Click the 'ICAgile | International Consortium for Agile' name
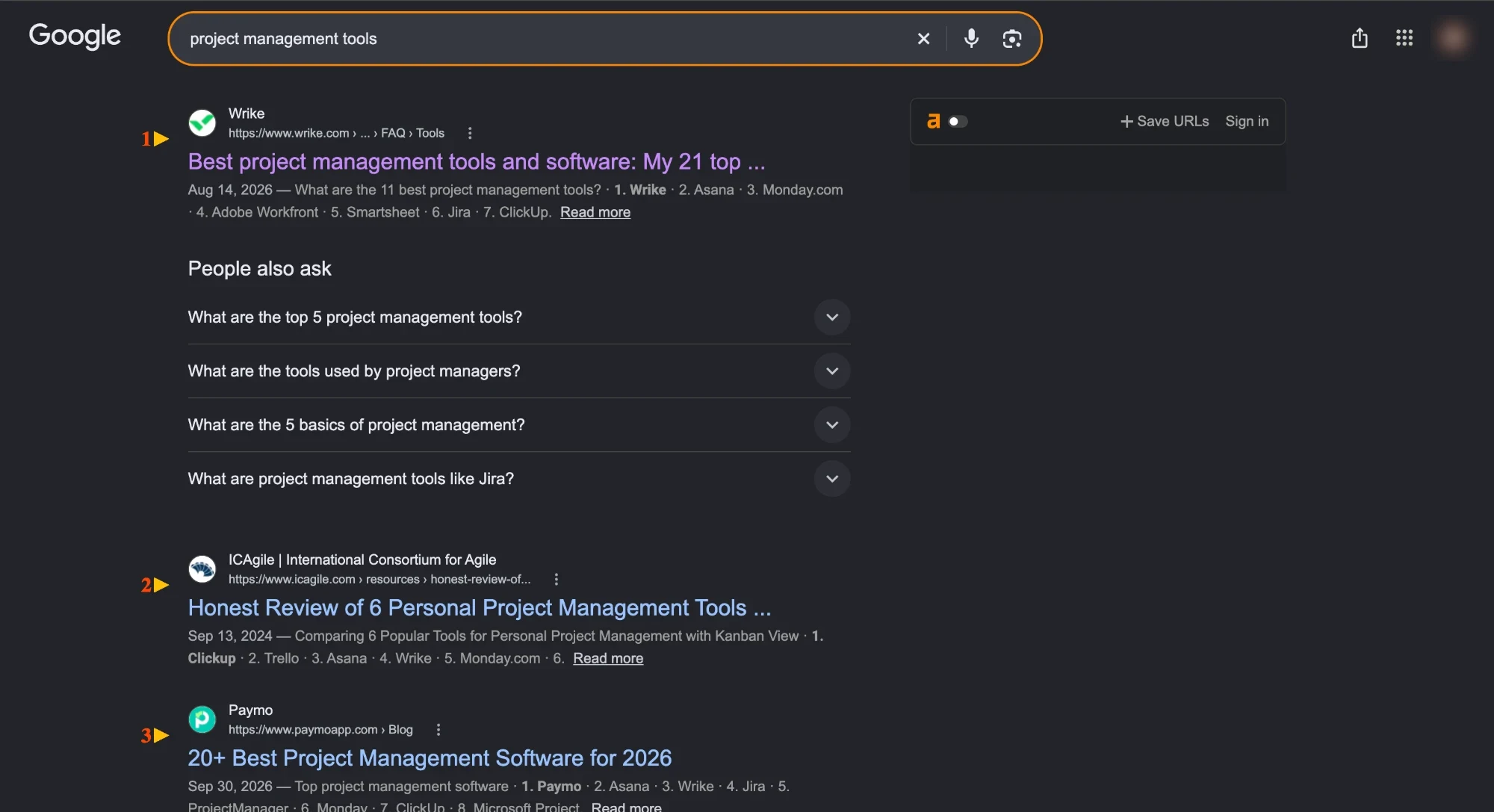The width and height of the screenshot is (1494, 812). pyautogui.click(x=362, y=560)
